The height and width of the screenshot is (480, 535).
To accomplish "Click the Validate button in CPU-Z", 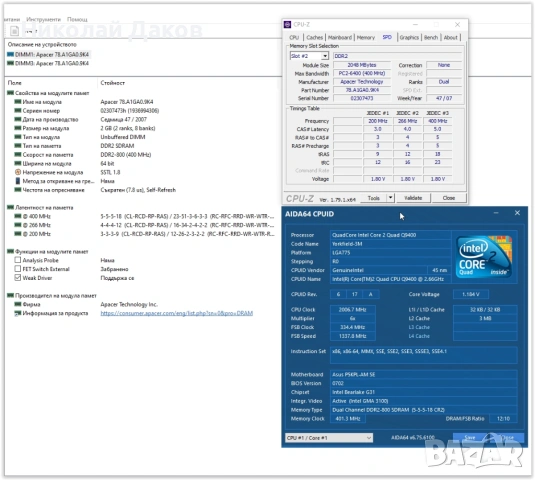I will (413, 198).
